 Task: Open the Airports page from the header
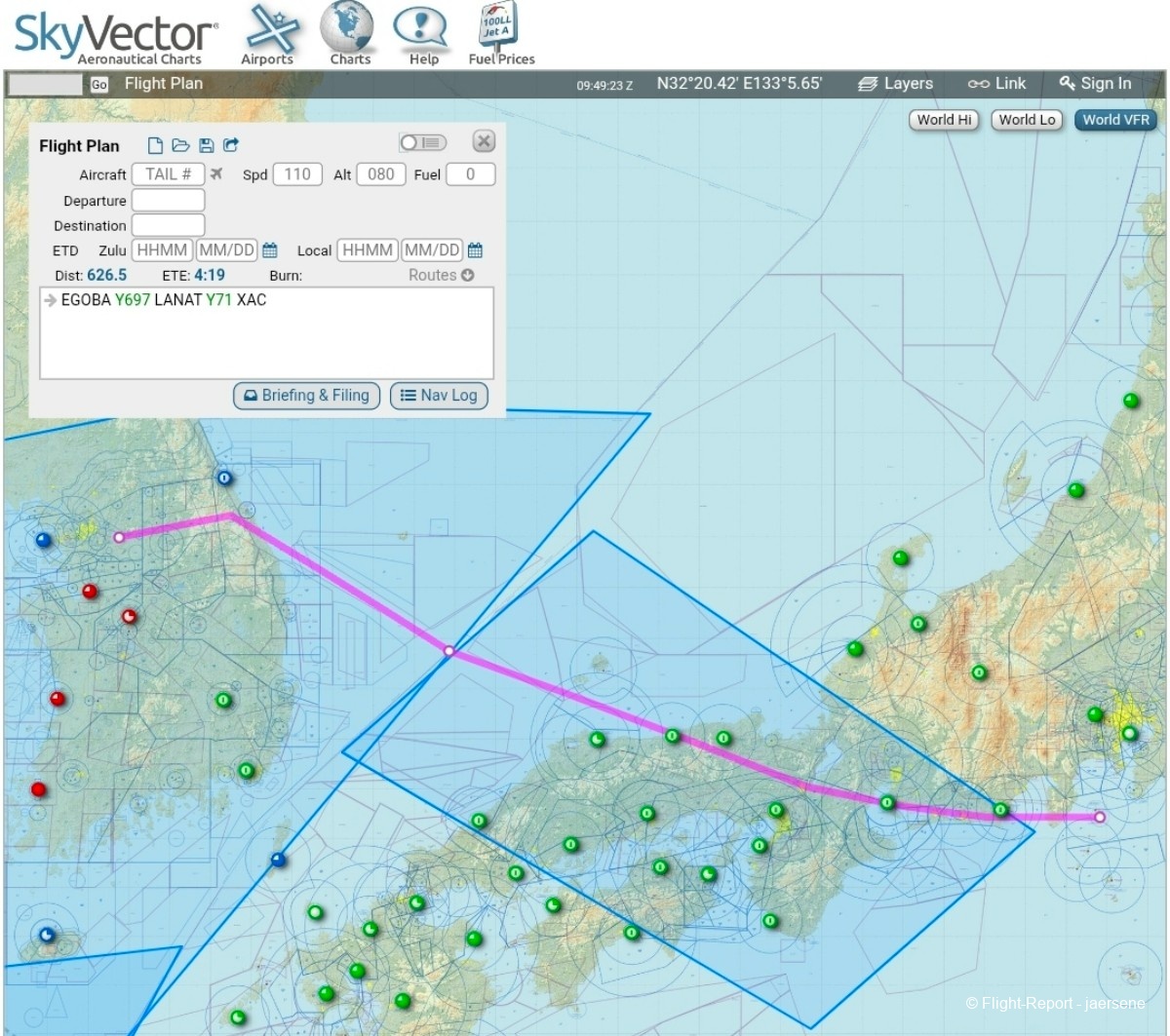[x=267, y=35]
